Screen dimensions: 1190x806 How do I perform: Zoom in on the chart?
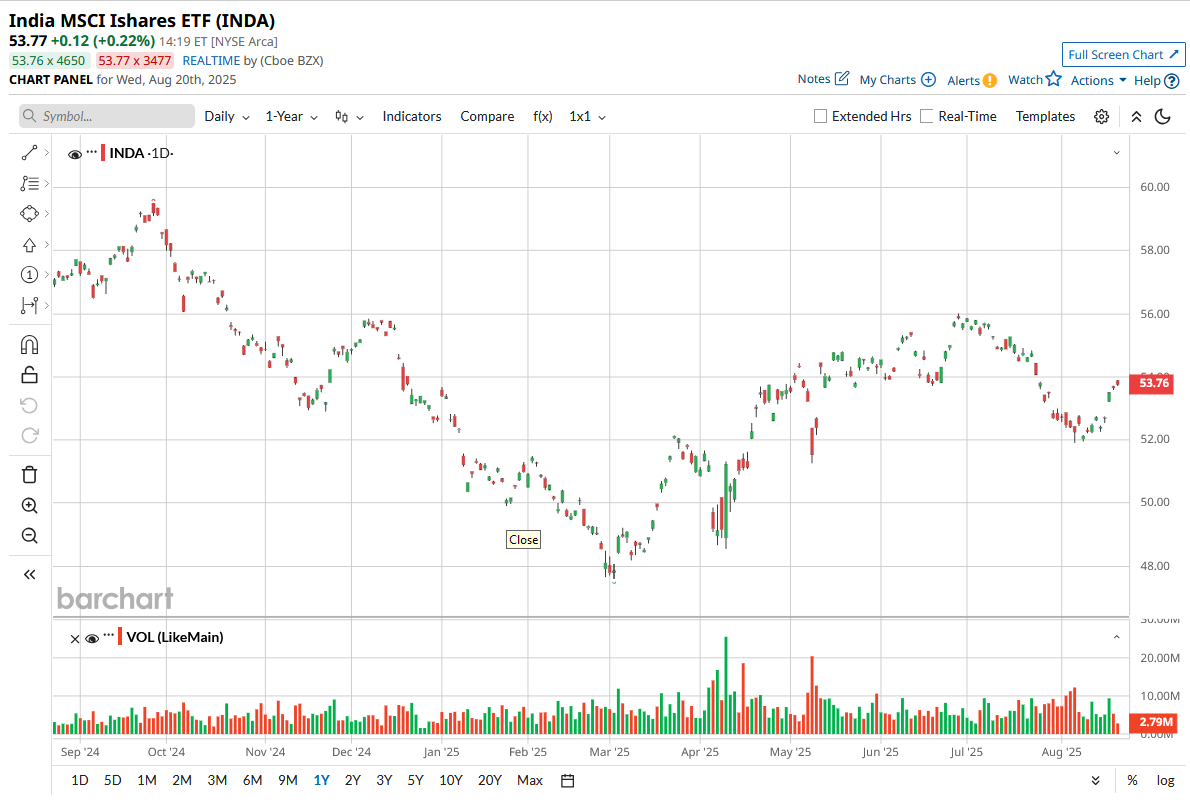point(29,505)
